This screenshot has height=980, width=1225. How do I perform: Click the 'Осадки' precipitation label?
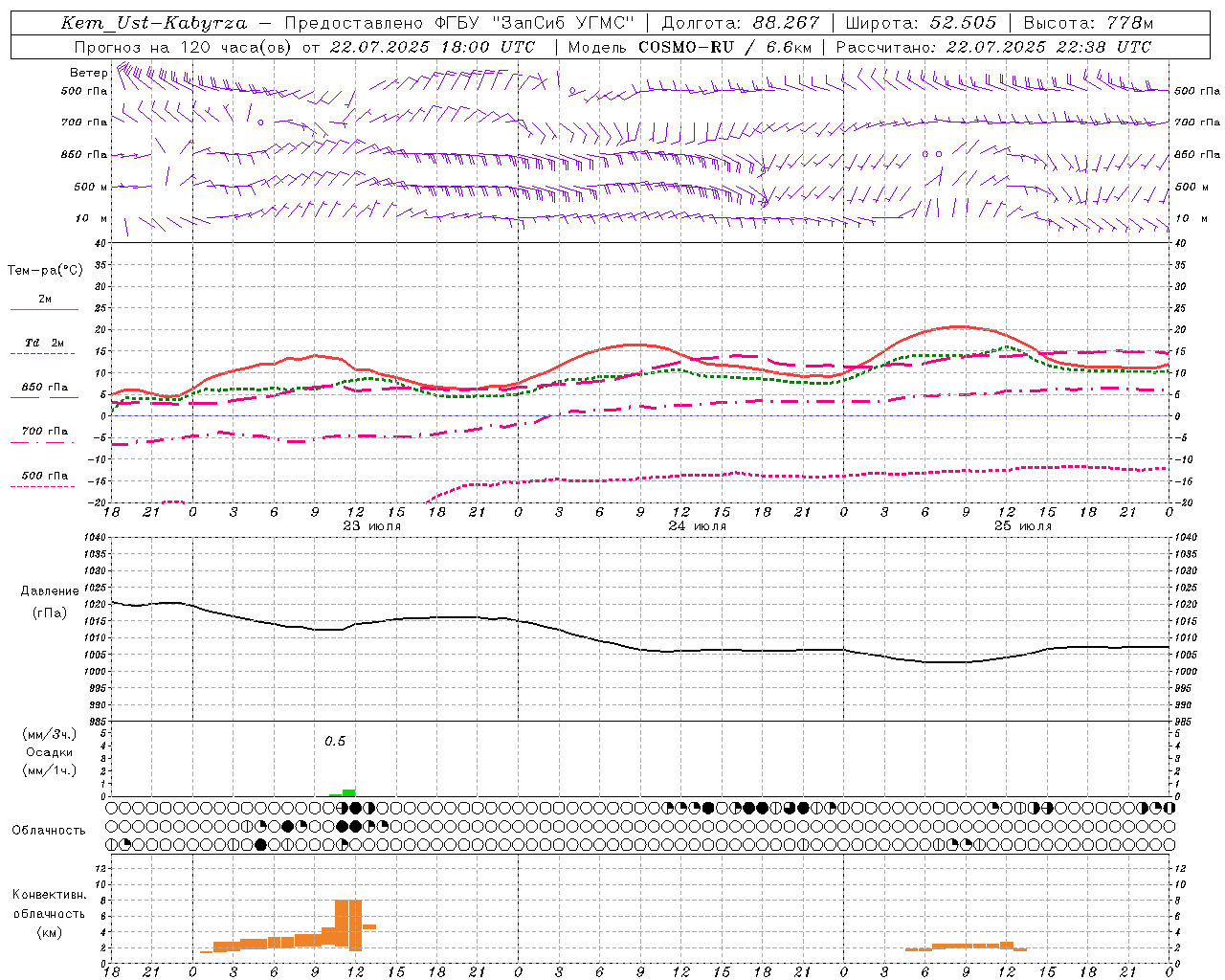(49, 752)
